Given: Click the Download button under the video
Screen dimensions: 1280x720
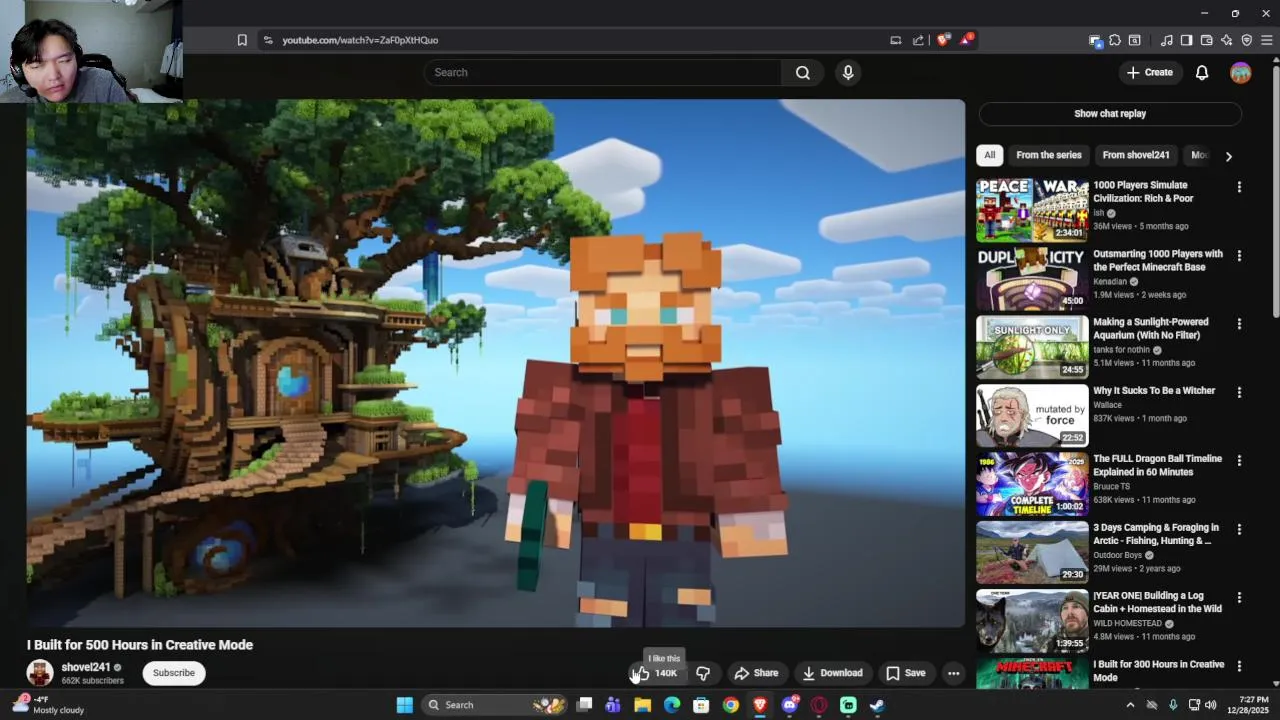Looking at the screenshot, I should (x=832, y=673).
